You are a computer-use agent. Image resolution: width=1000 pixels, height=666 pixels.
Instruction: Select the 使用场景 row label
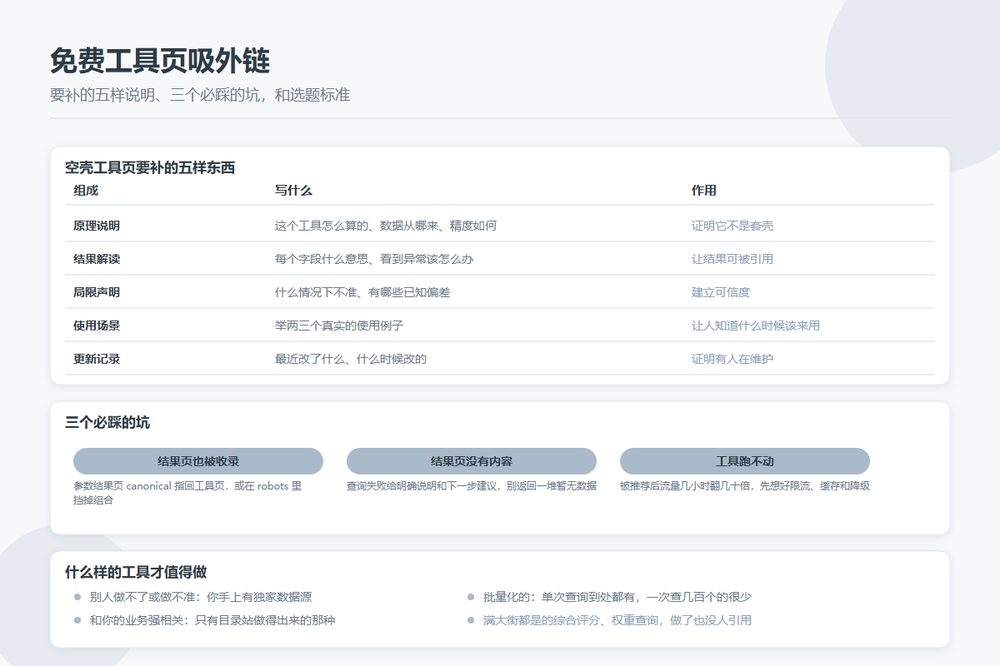pos(96,325)
